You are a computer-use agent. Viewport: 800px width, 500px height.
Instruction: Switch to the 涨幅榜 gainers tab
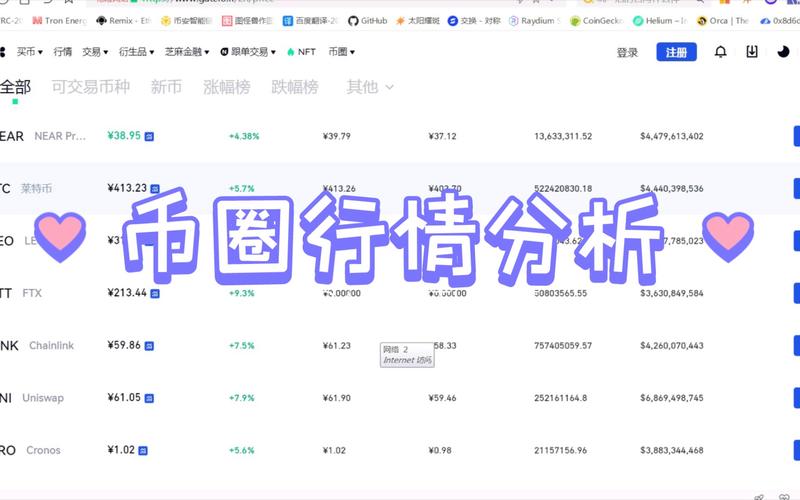coord(227,87)
